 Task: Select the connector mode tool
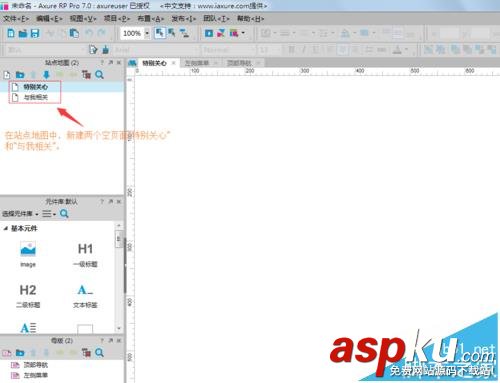click(x=184, y=33)
